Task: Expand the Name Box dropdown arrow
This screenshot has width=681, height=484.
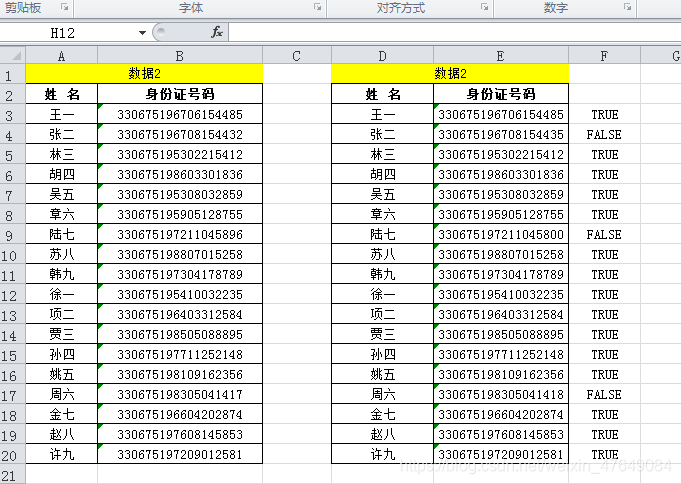Action: click(142, 33)
